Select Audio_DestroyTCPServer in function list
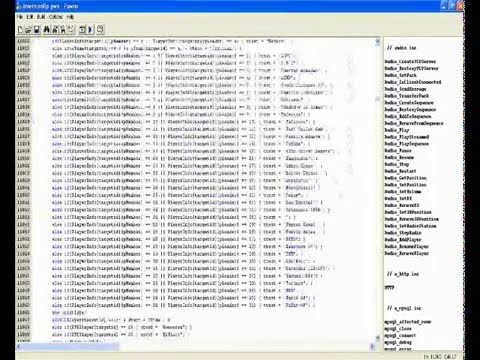 pos(412,68)
